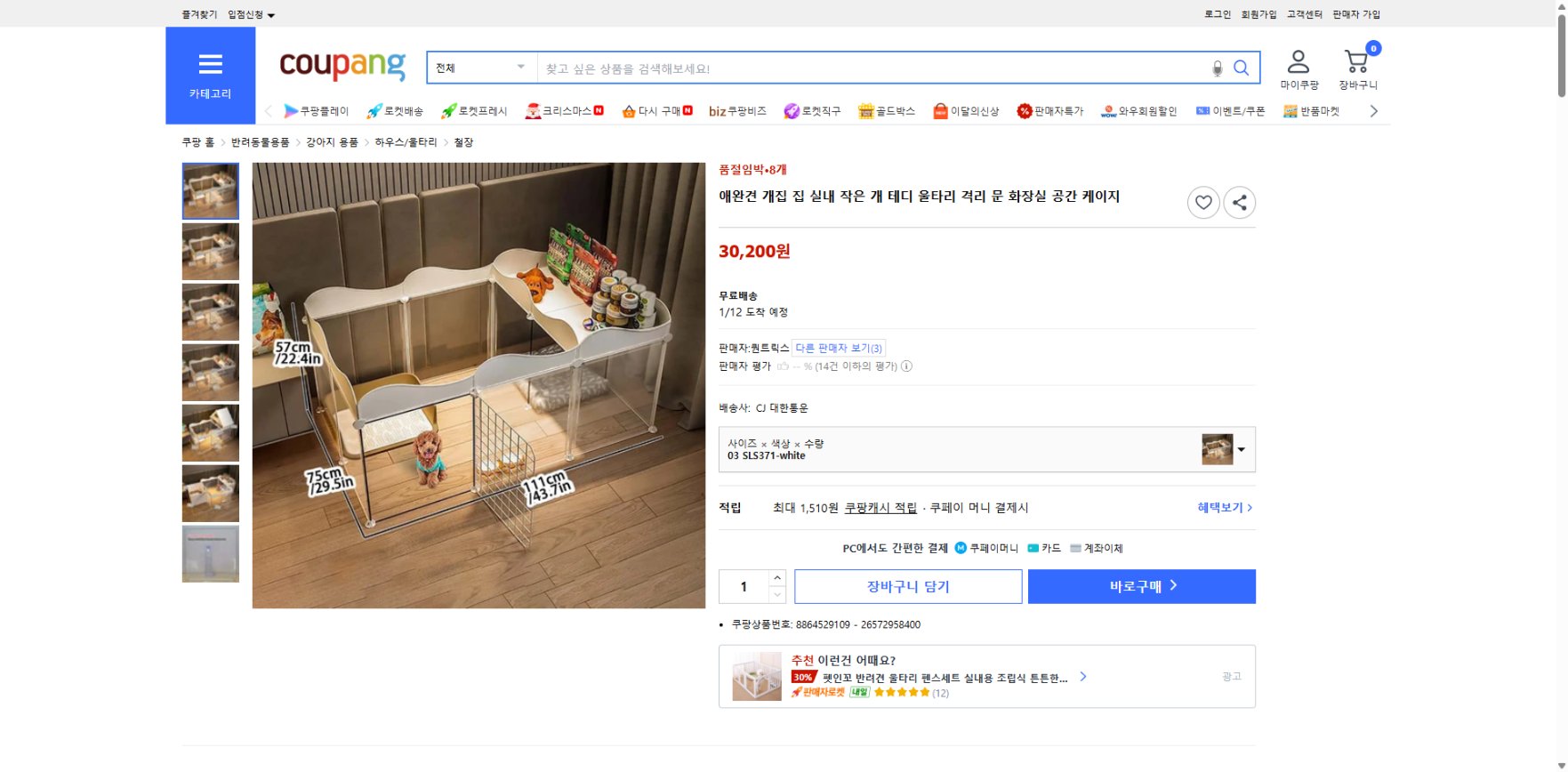Open the 카테고리 hamburger menu
1568x772 pixels.
[210, 63]
